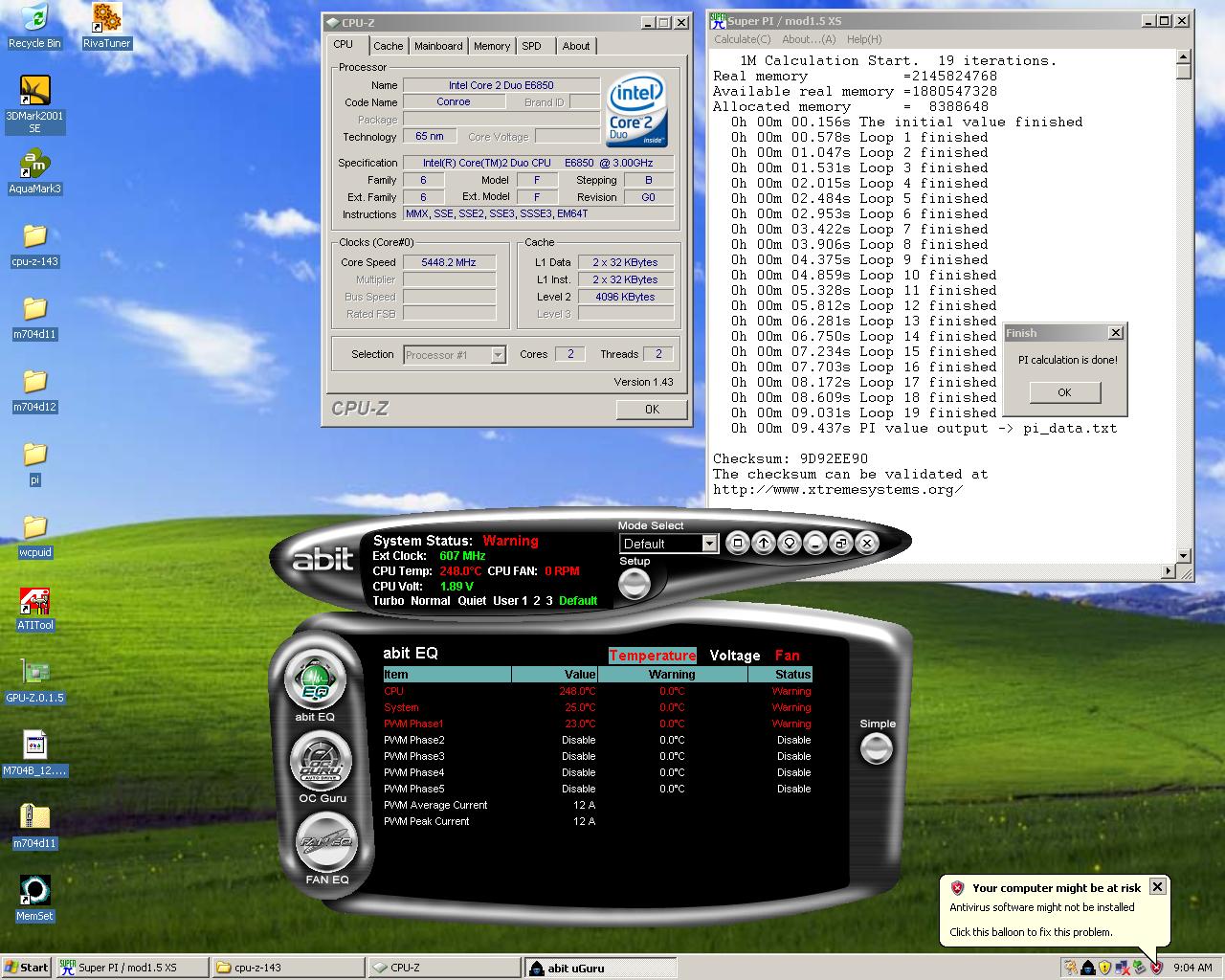Image resolution: width=1225 pixels, height=980 pixels.
Task: Launch the 3DMark2001 SE desktop shortcut
Action: click(x=34, y=104)
